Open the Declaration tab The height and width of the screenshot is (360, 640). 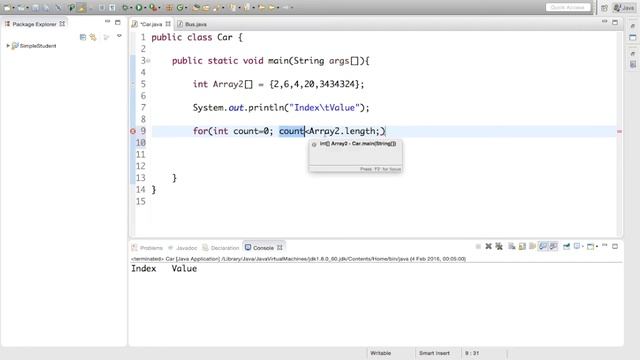[x=221, y=248]
